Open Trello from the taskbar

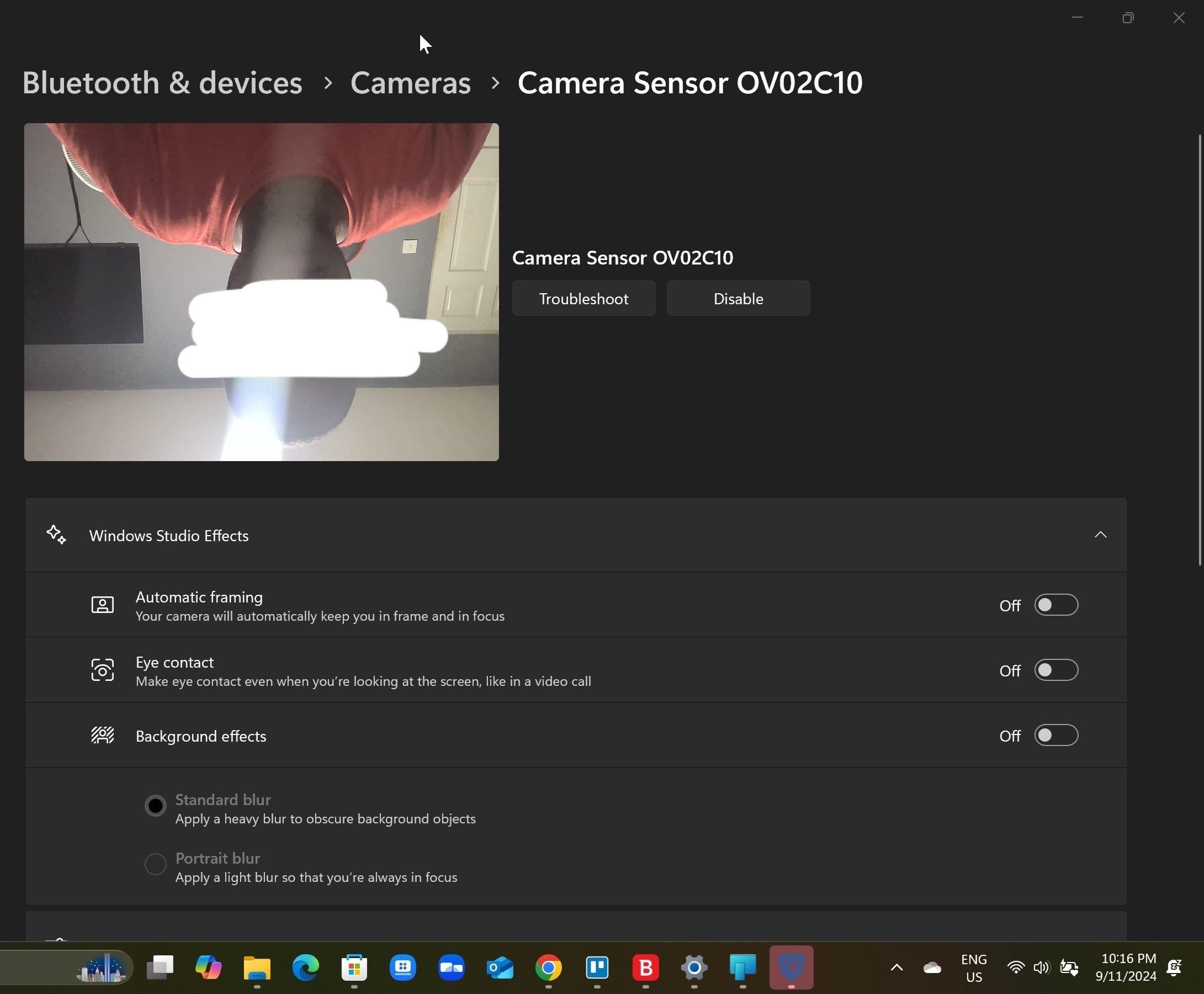[597, 967]
